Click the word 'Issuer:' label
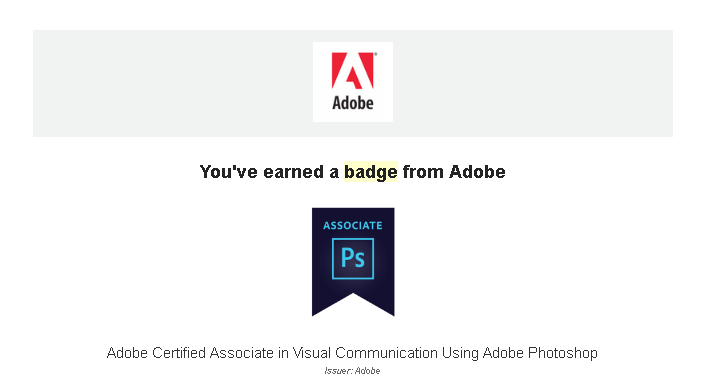The image size is (704, 390). [339, 371]
